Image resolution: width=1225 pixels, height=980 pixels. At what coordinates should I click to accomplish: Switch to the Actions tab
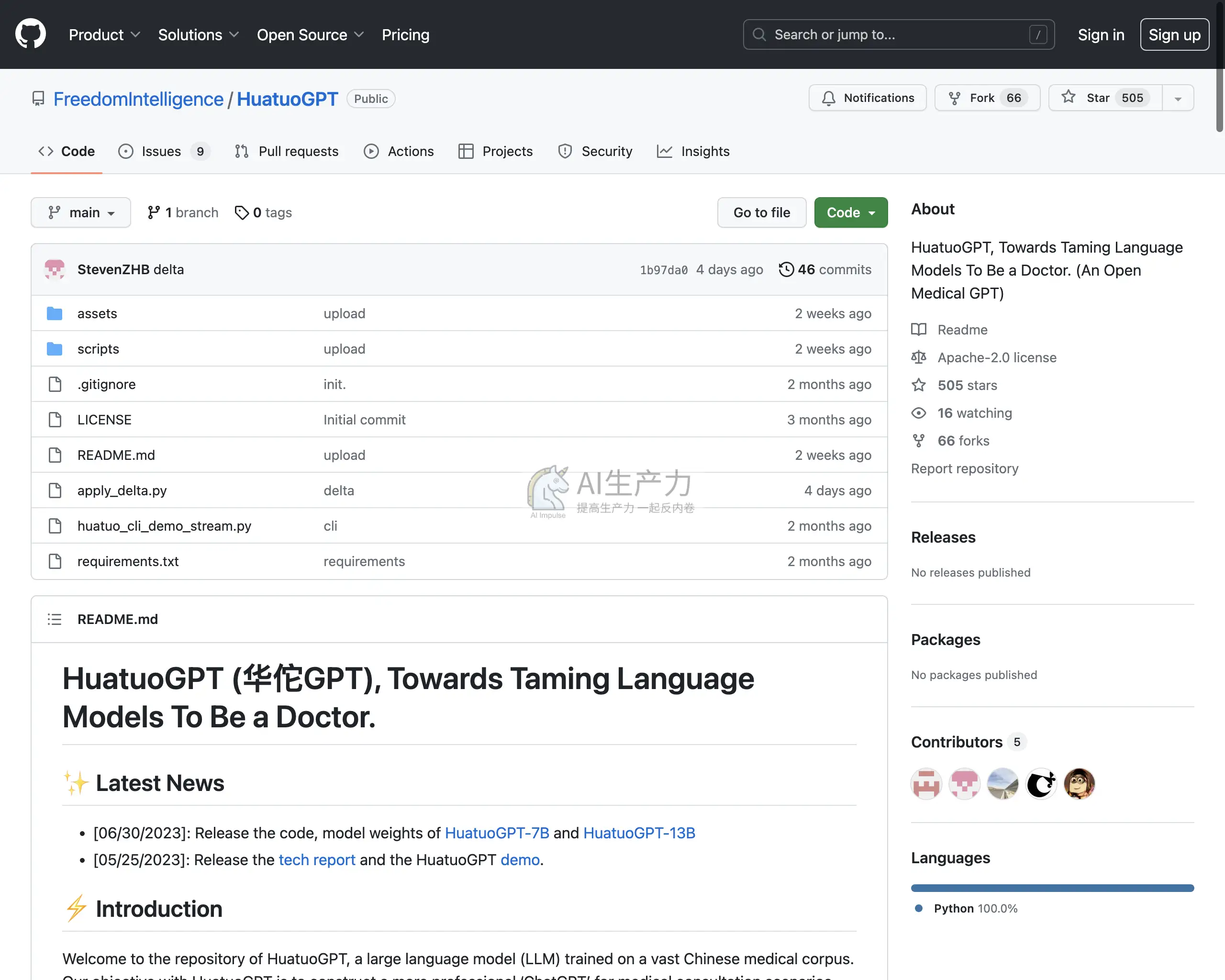tap(399, 151)
